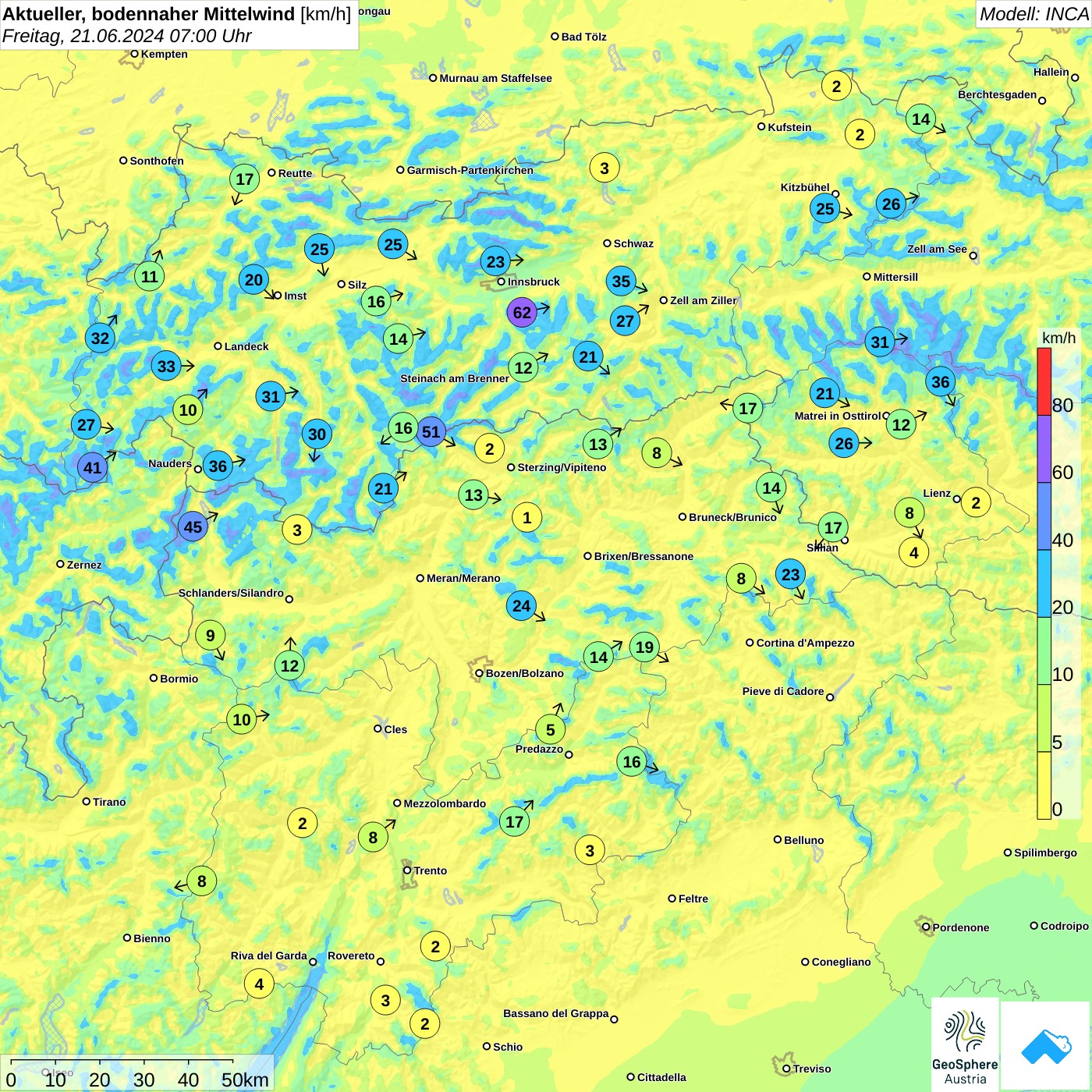Screen dimensions: 1092x1092
Task: Click the 33 marker west of Landeck
Action: tap(166, 366)
